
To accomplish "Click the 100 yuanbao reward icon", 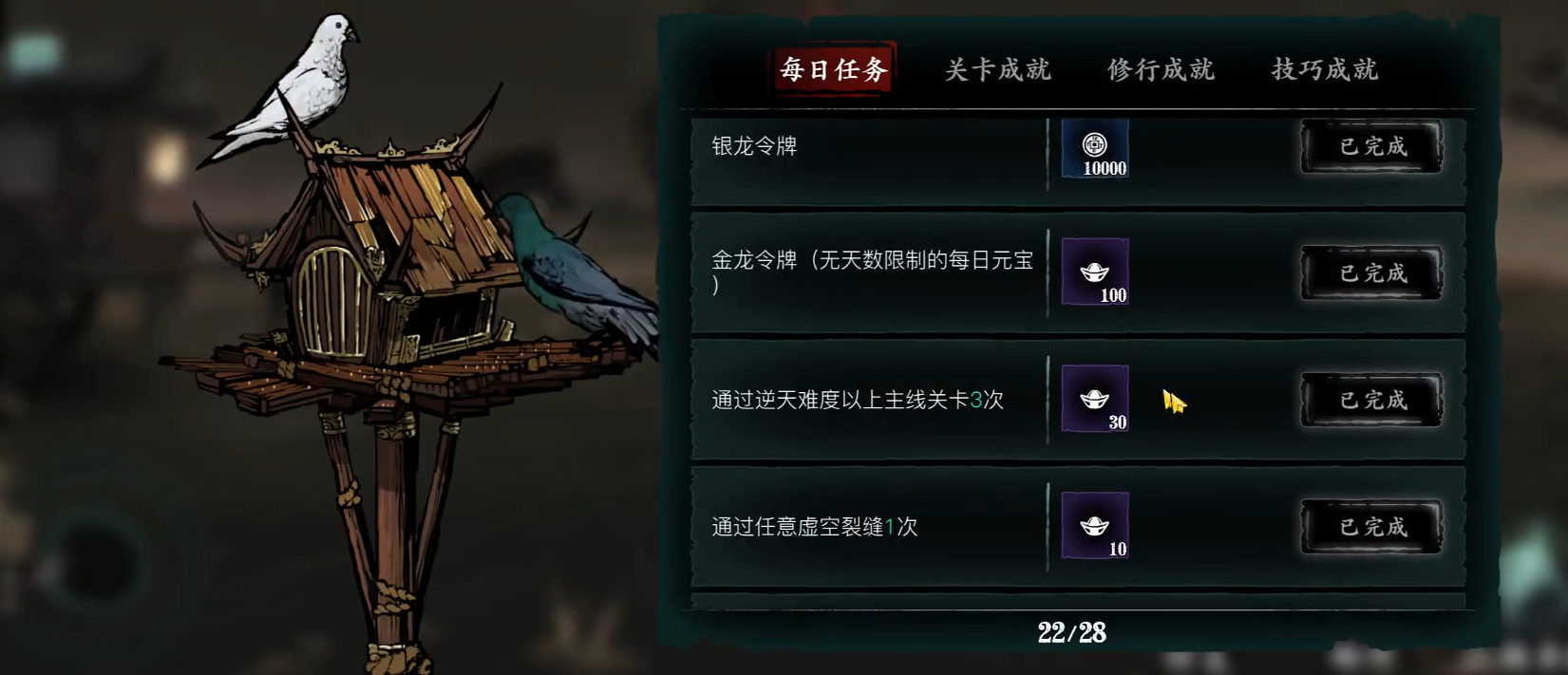I will pyautogui.click(x=1095, y=272).
